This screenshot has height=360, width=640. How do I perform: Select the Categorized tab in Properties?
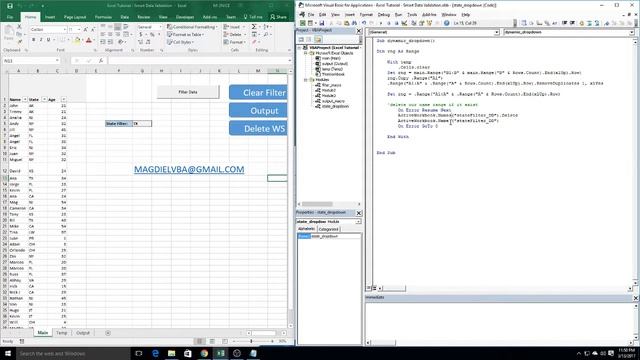328,229
